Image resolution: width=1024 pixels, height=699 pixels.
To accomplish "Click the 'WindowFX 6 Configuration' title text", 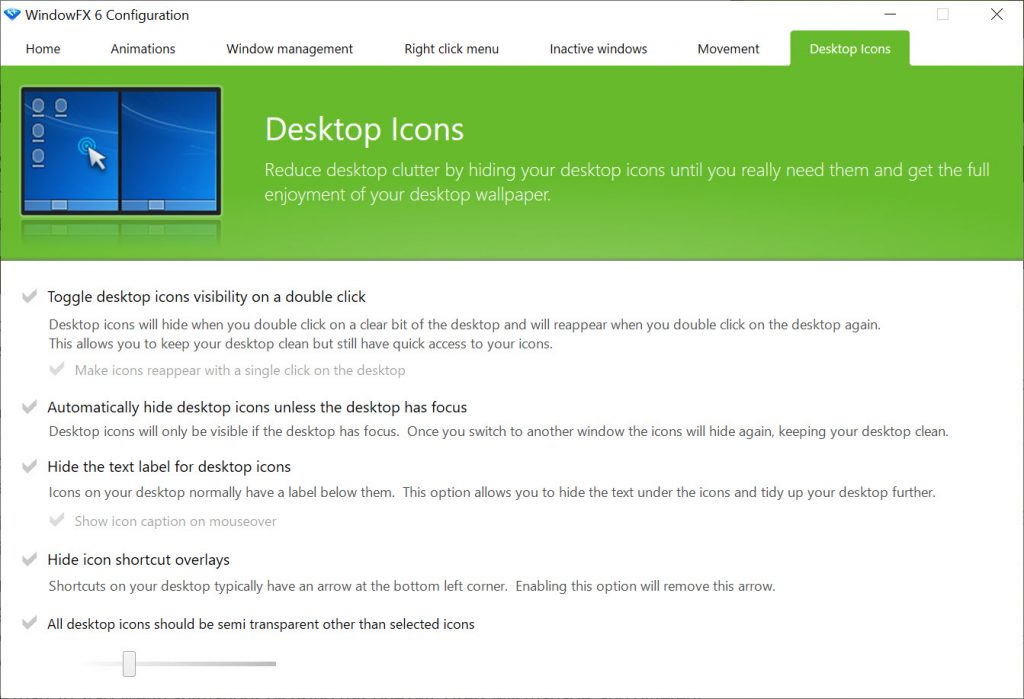I will point(107,15).
